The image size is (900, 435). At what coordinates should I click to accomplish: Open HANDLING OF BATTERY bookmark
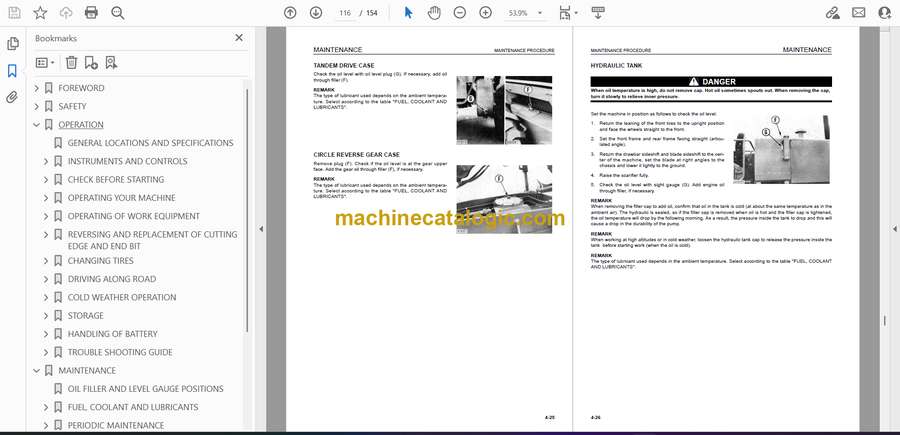pos(112,334)
